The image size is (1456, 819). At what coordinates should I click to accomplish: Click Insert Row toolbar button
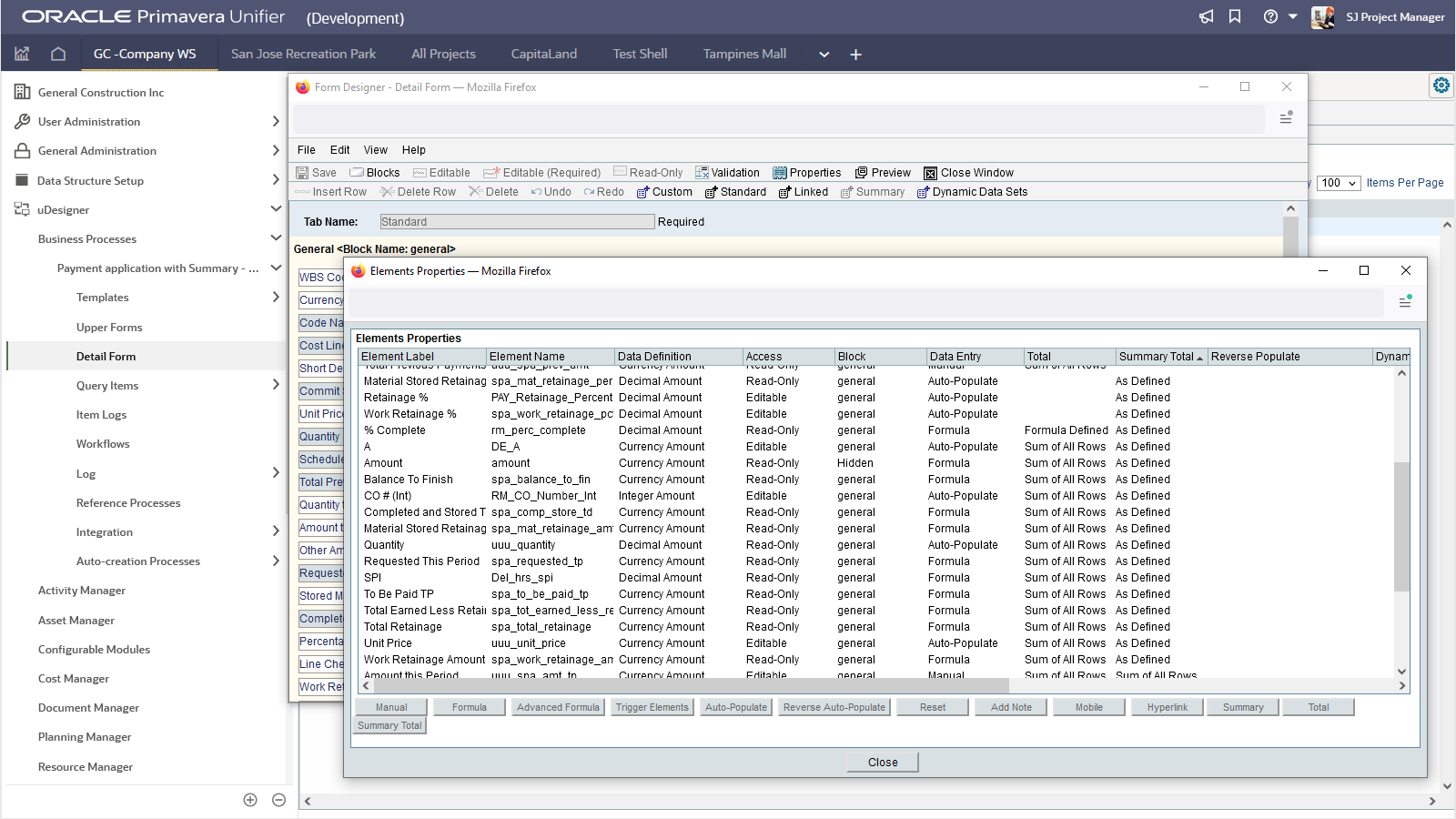330,192
